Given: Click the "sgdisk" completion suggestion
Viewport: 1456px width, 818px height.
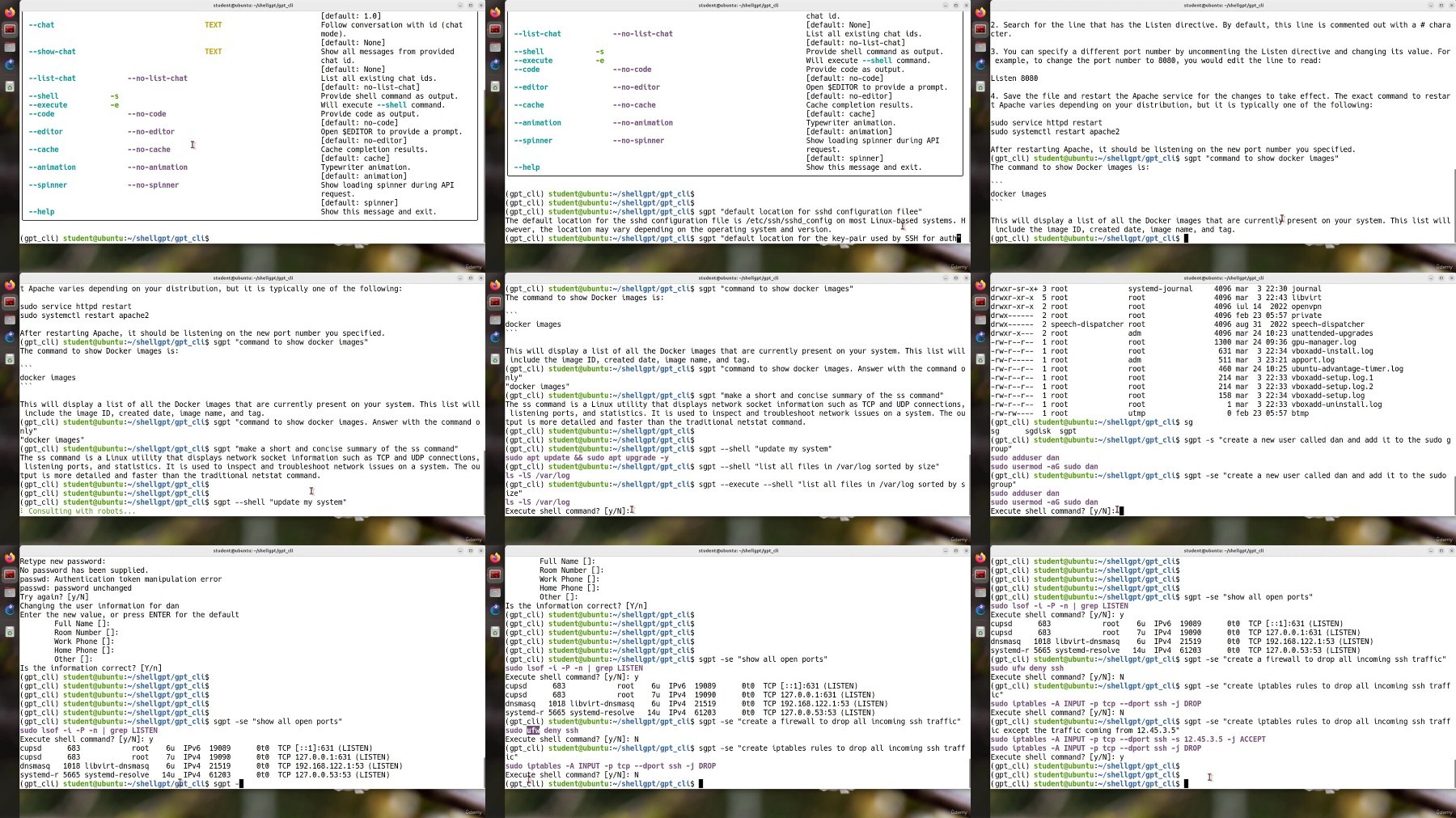Looking at the screenshot, I should tap(1038, 431).
